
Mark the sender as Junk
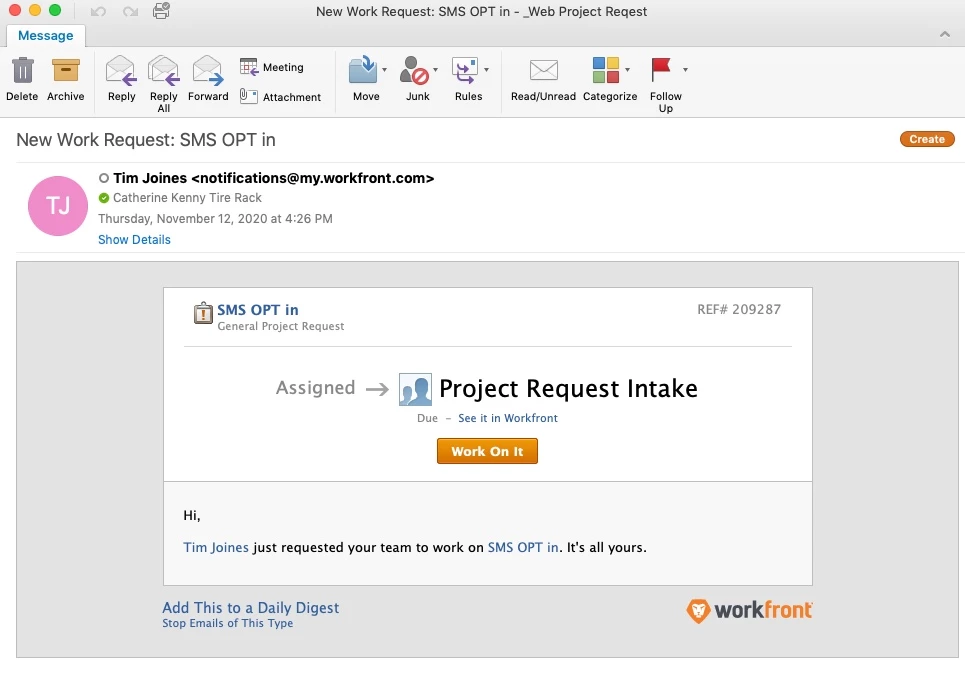click(414, 70)
